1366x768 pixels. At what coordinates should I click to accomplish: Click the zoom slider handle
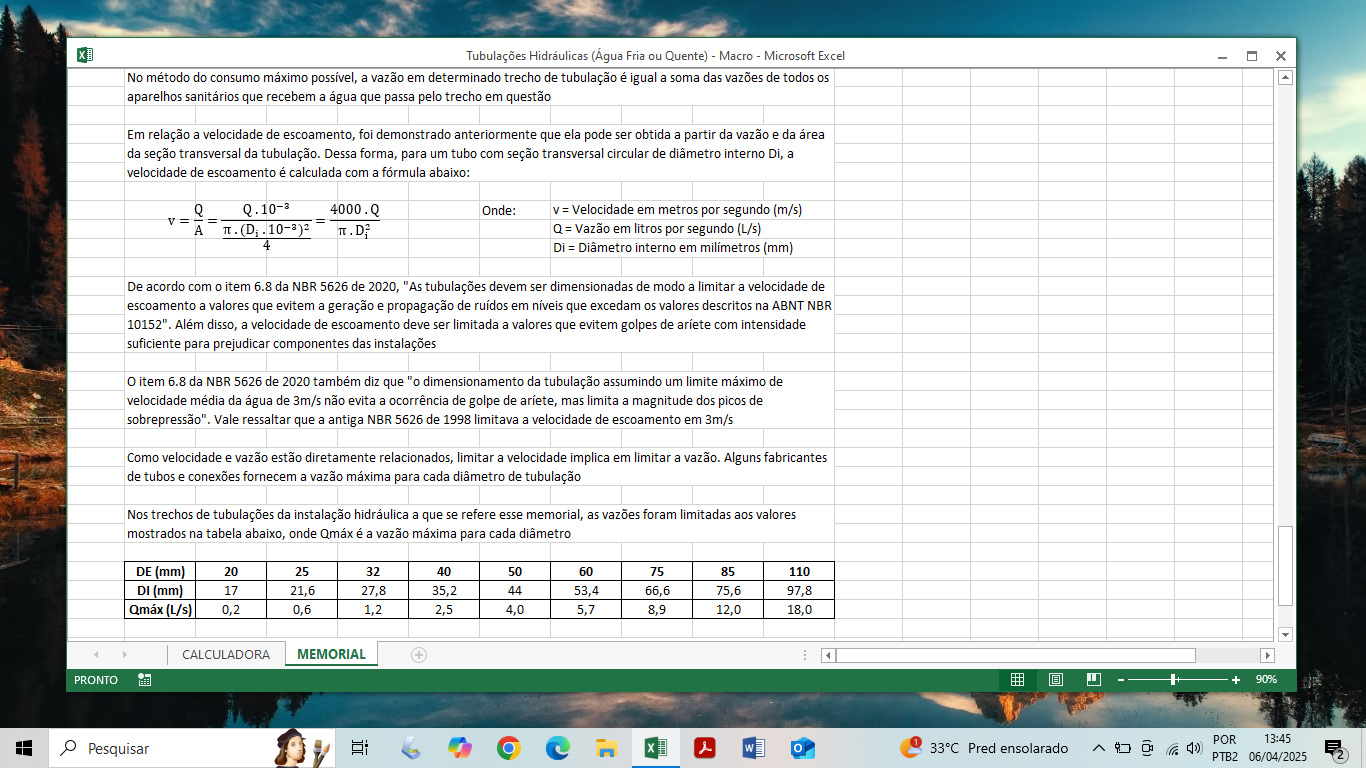coord(1173,680)
